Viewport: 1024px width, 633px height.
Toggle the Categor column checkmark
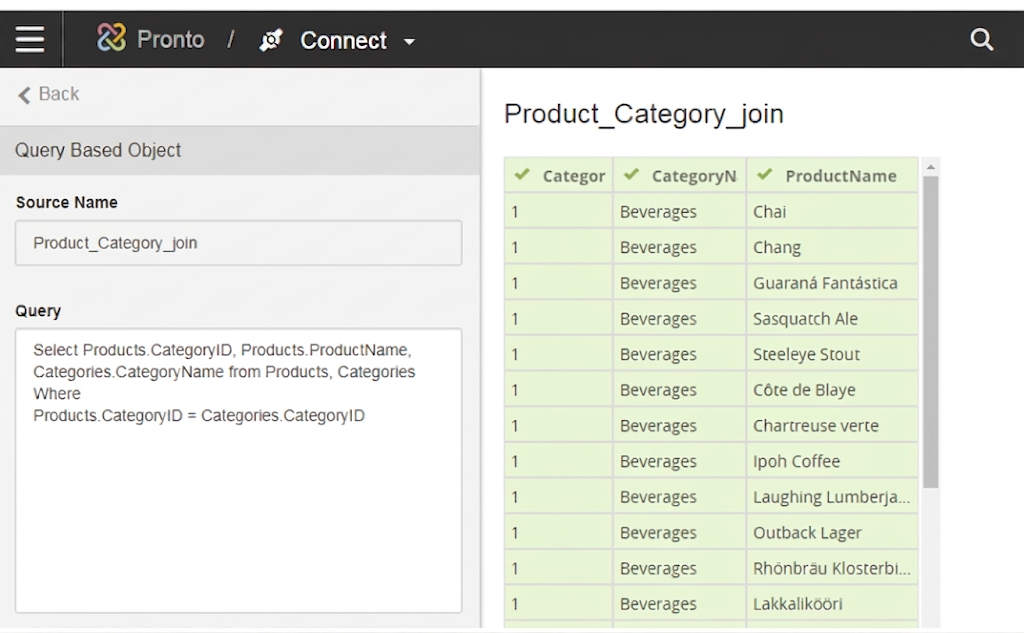point(522,174)
